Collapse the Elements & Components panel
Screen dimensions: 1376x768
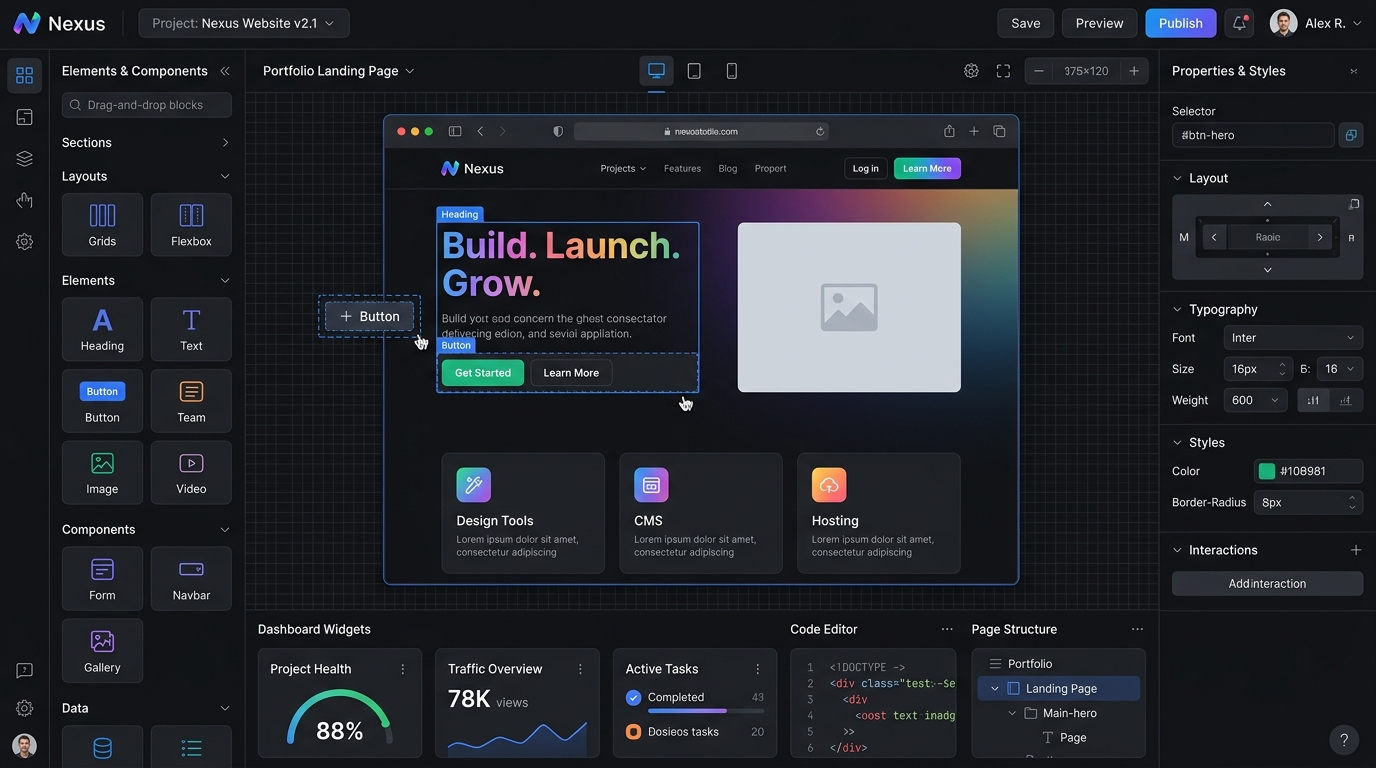(x=225, y=71)
